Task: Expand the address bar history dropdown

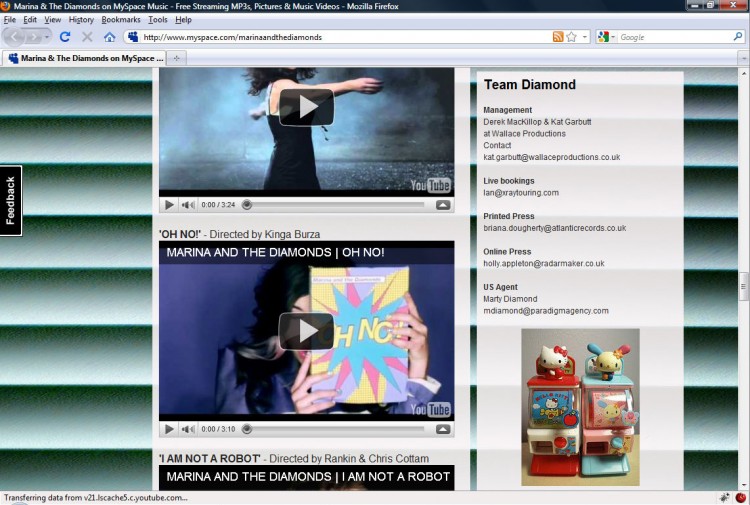Action: point(585,37)
